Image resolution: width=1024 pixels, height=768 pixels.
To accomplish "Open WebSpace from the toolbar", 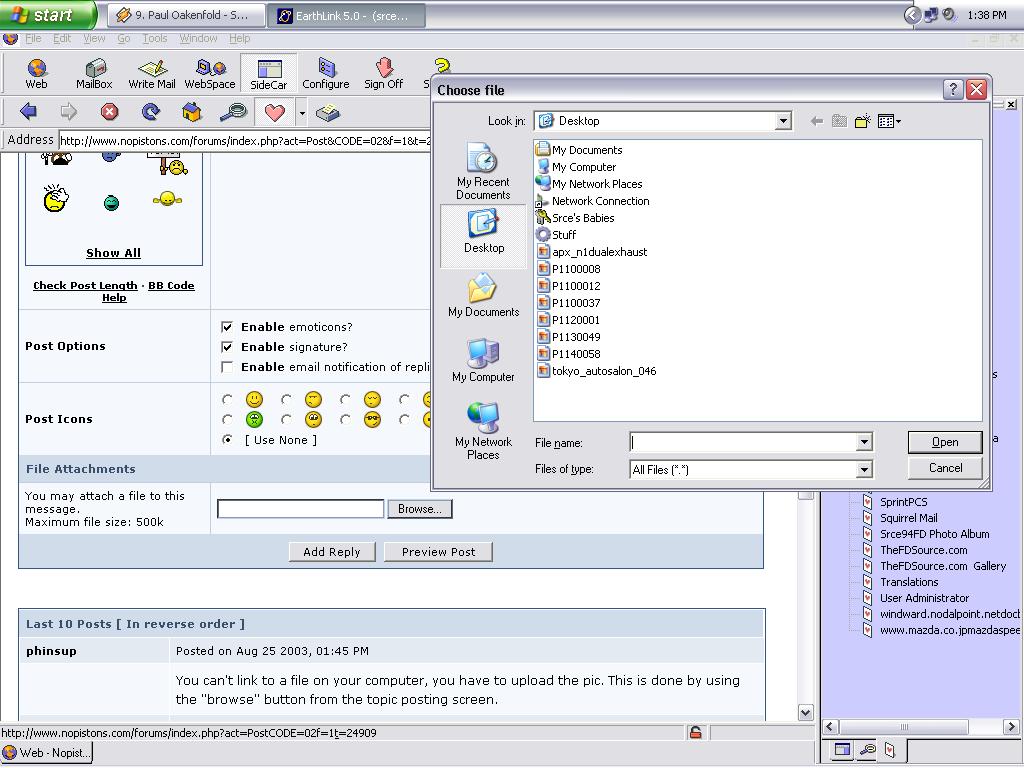I will [x=210, y=73].
